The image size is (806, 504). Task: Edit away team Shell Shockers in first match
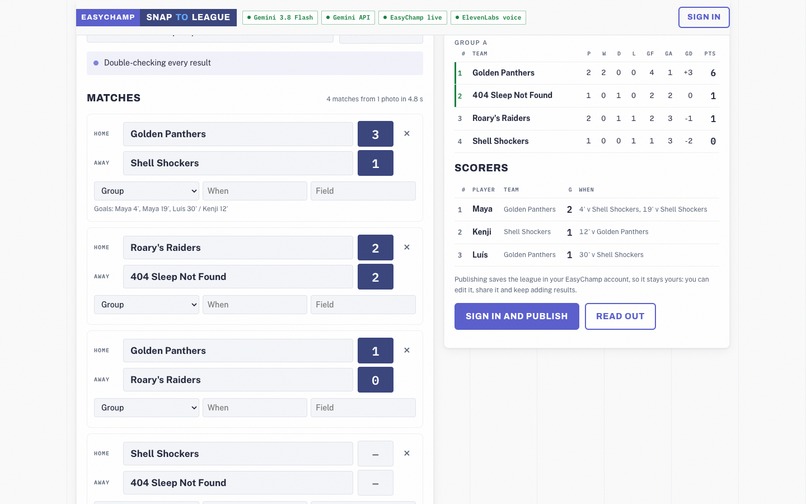238,163
